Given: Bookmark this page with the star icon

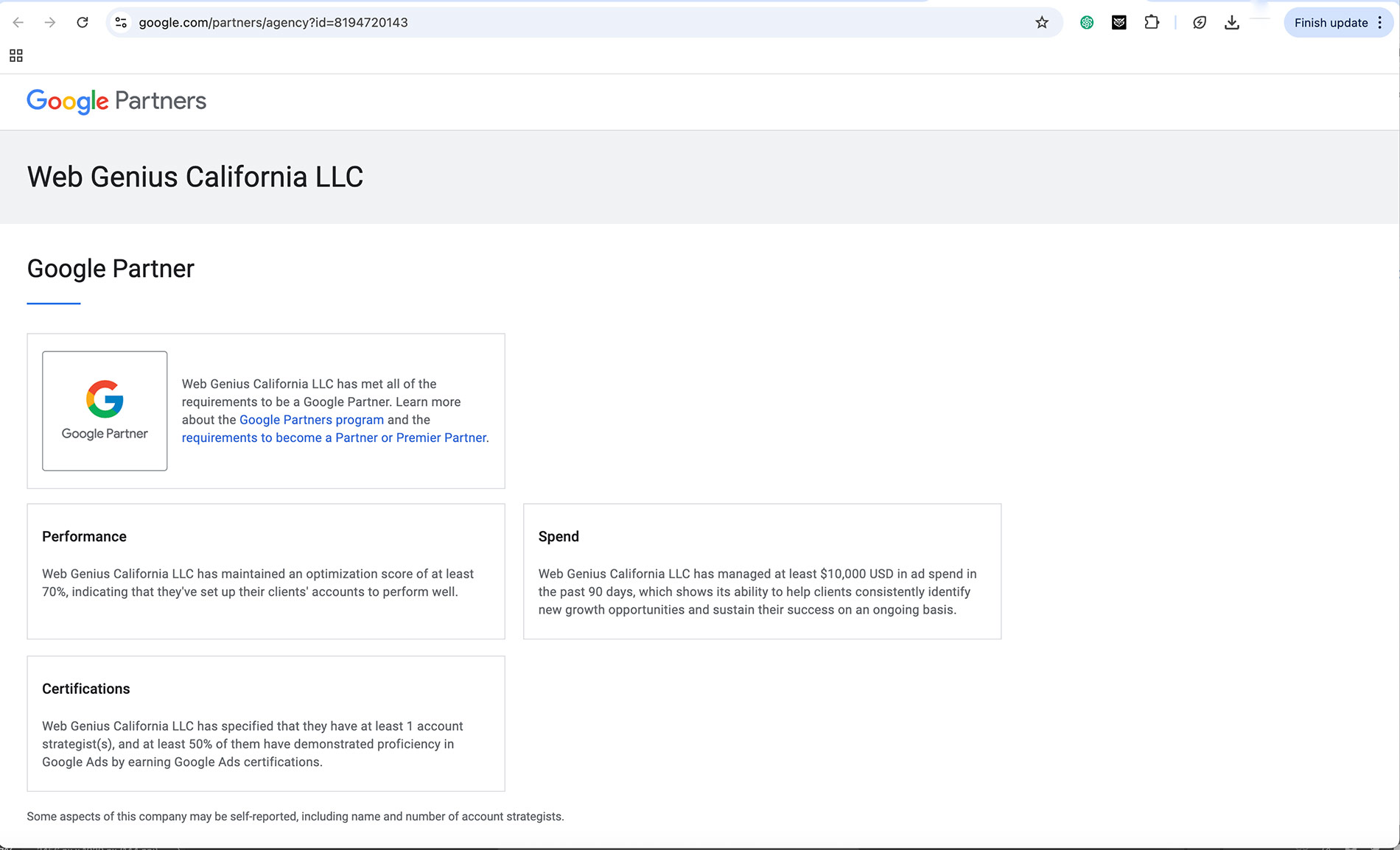Looking at the screenshot, I should coord(1042,23).
